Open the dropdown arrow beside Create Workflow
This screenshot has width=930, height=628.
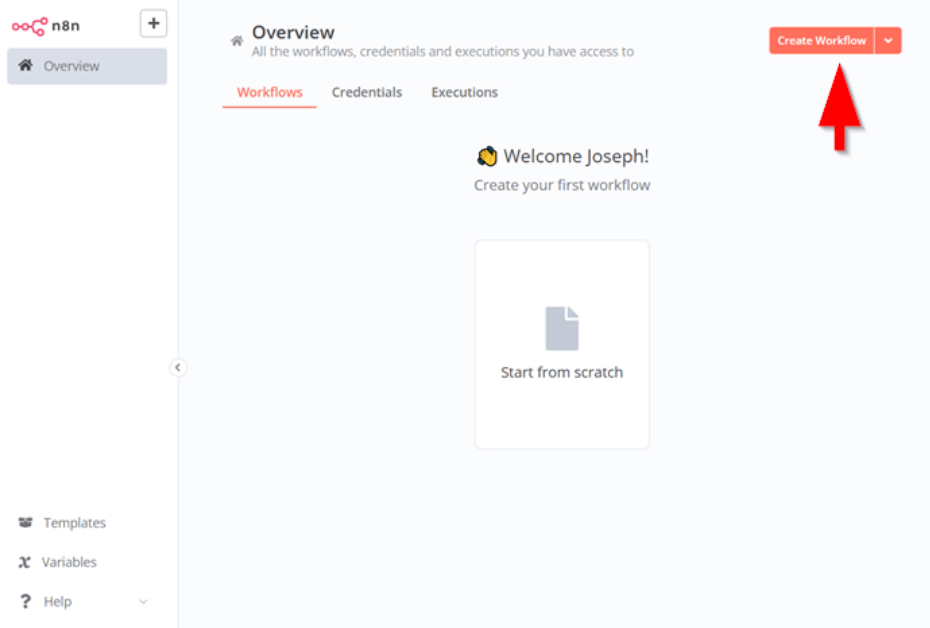tap(888, 41)
